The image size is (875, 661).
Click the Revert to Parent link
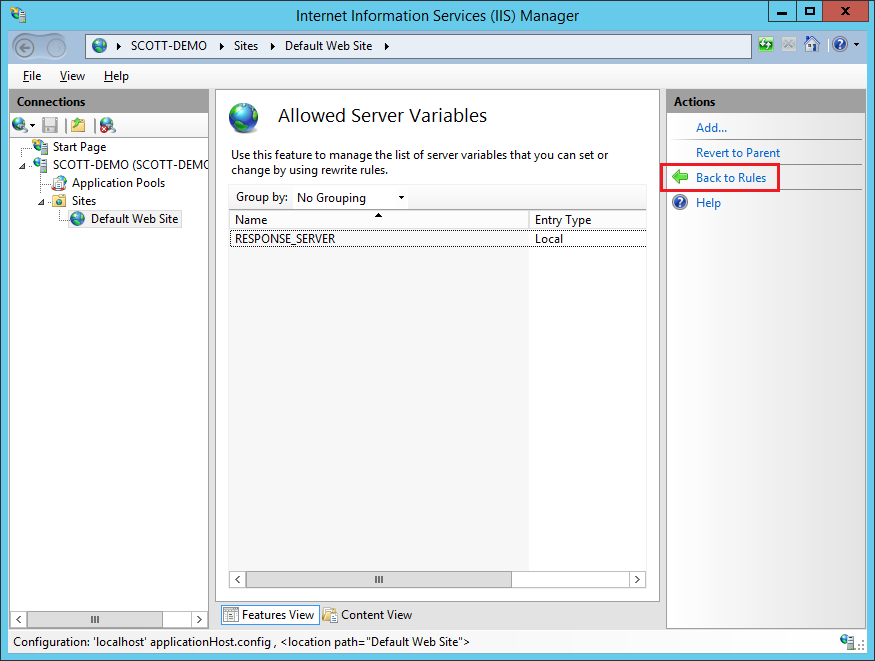737,153
